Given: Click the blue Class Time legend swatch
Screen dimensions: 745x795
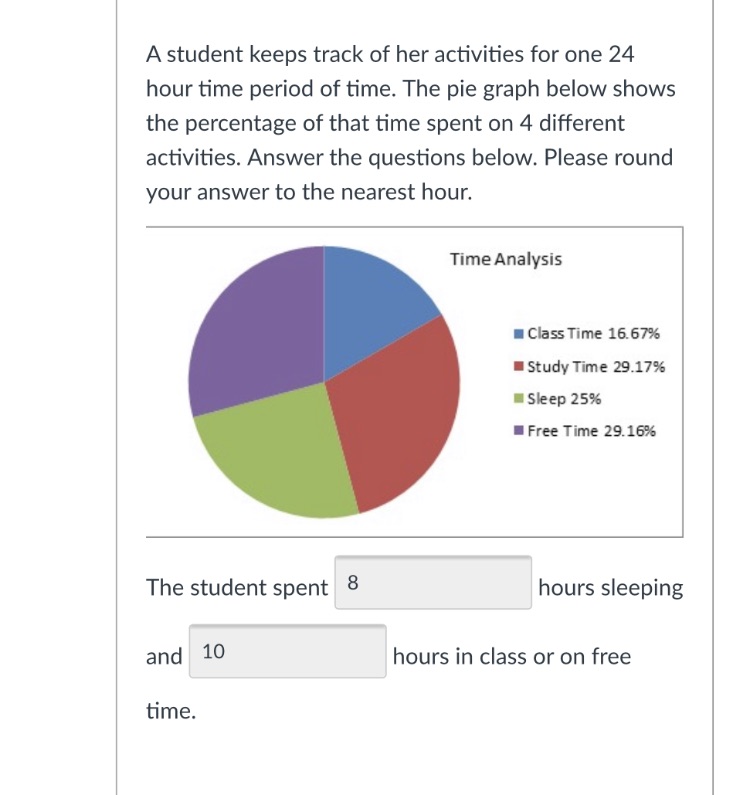Looking at the screenshot, I should [x=519, y=334].
